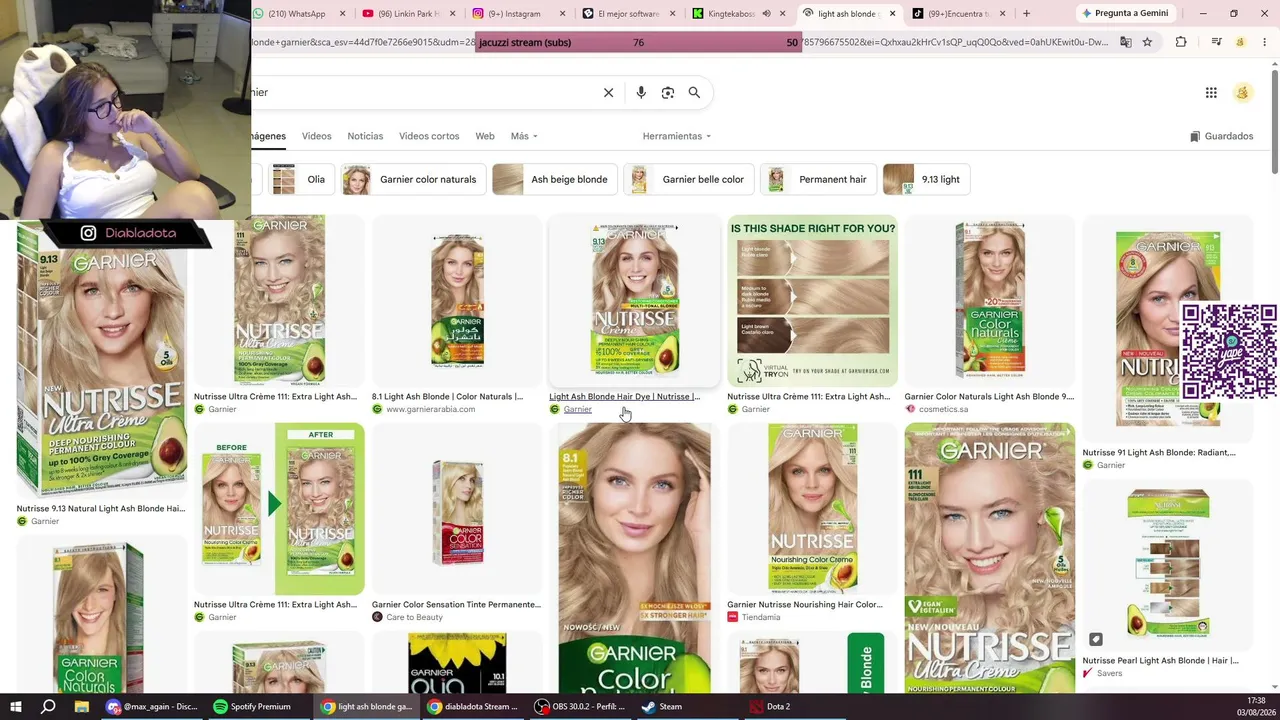This screenshot has width=1280, height=720.
Task: Open the Google account avatar
Action: click(1243, 93)
